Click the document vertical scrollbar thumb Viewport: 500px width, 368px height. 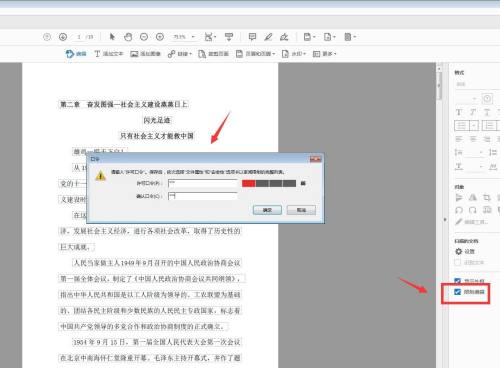(439, 86)
